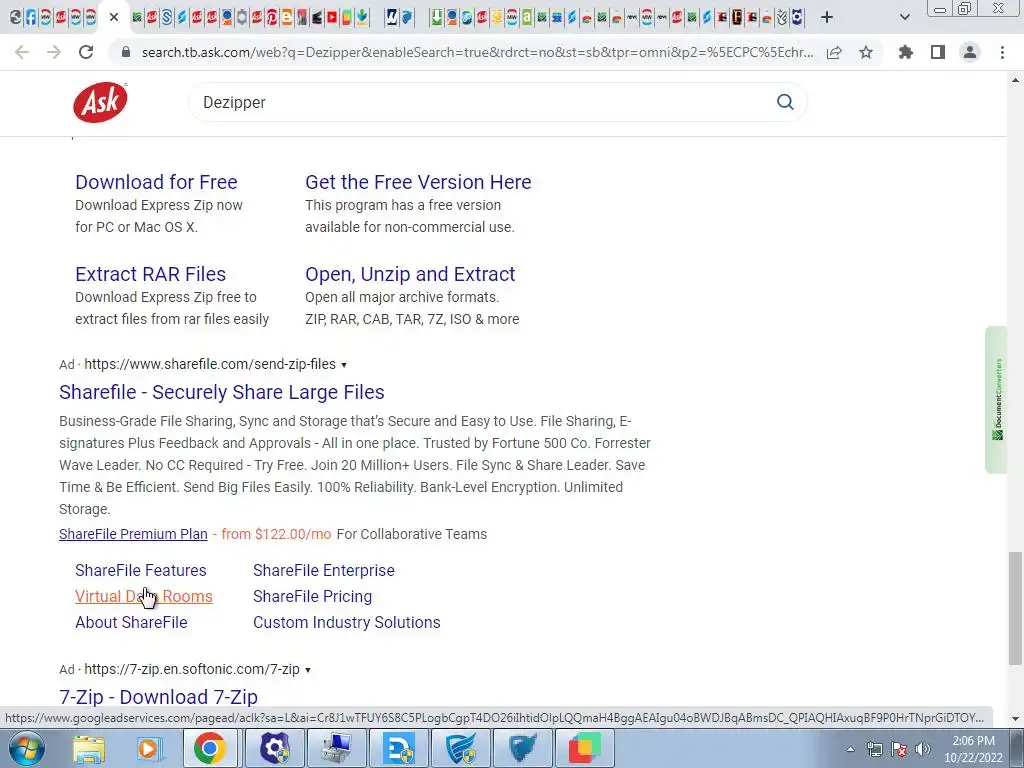Expand the sharefile.com ad URL dropdown arrow
This screenshot has width=1024, height=768.
tap(344, 365)
